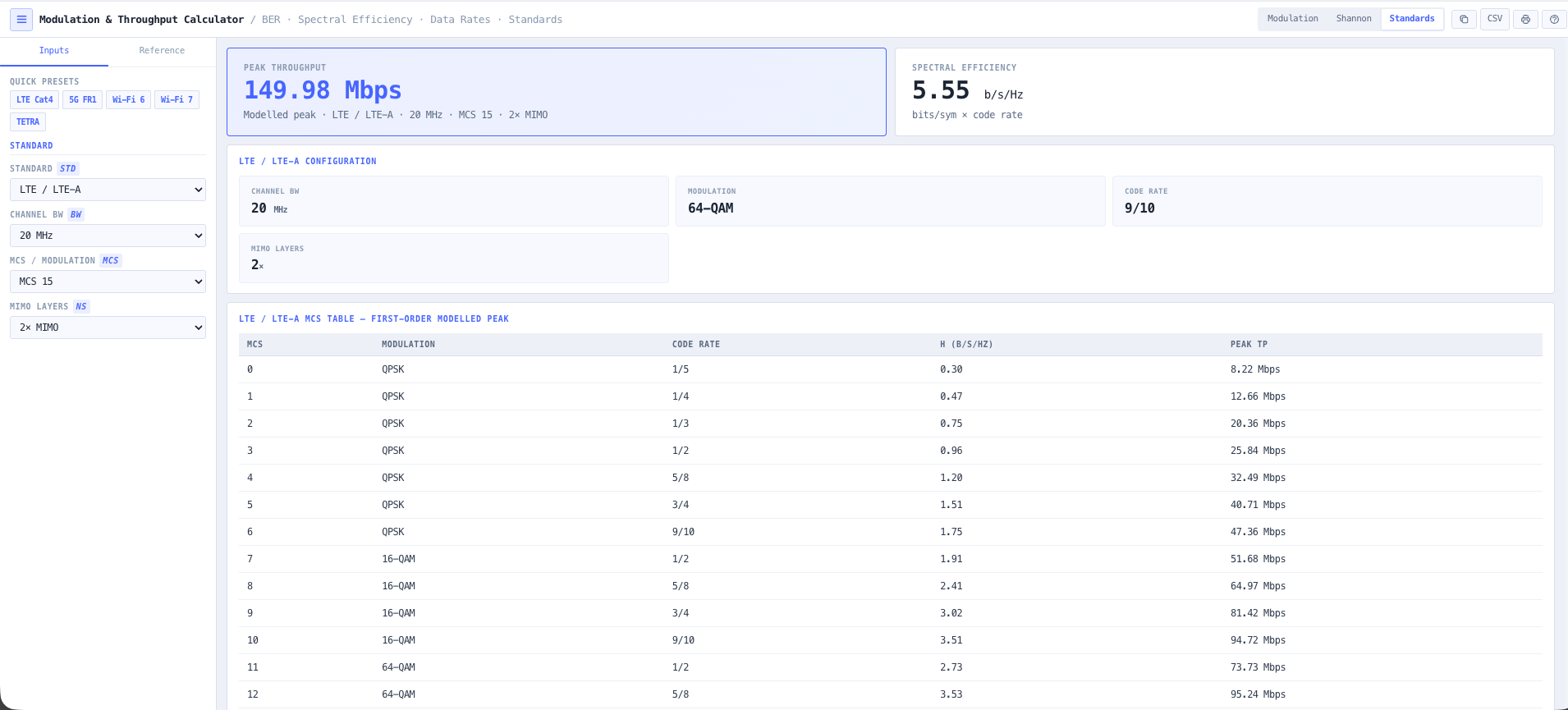Open the Reference sidebar tab
This screenshot has height=710, width=1568.
point(162,51)
